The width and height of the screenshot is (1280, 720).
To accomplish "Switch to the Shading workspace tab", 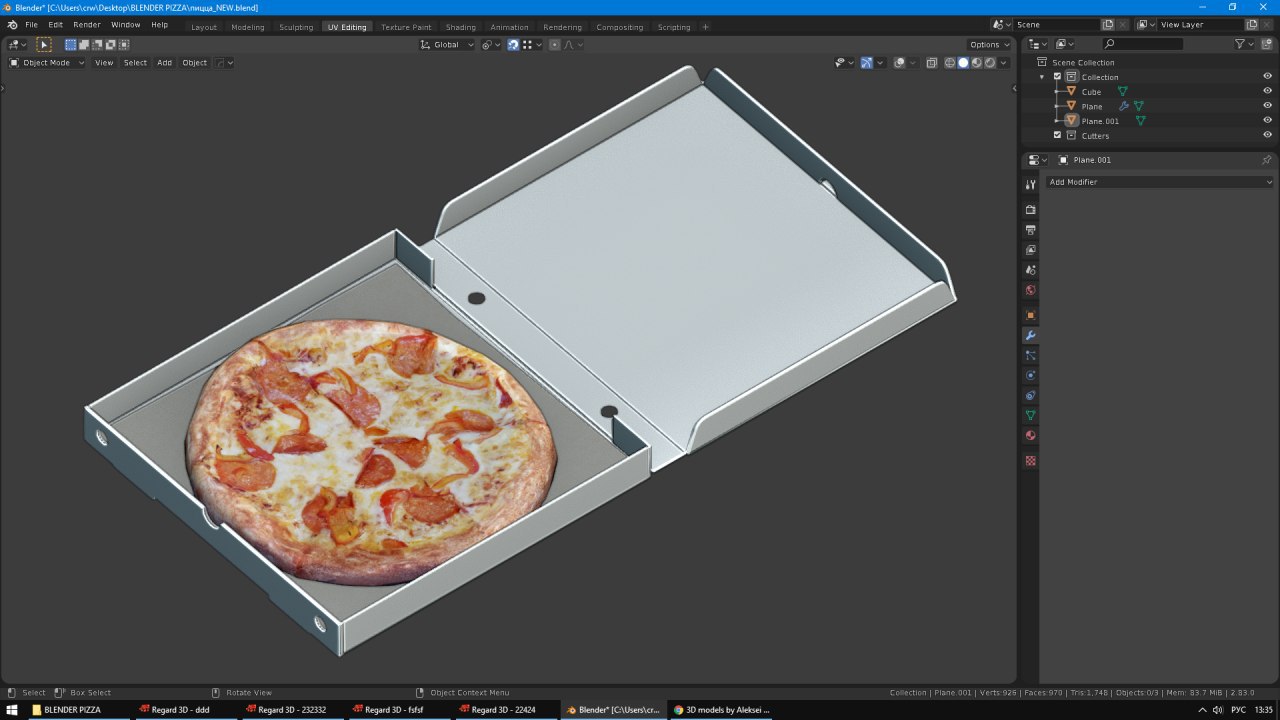I will coord(460,27).
